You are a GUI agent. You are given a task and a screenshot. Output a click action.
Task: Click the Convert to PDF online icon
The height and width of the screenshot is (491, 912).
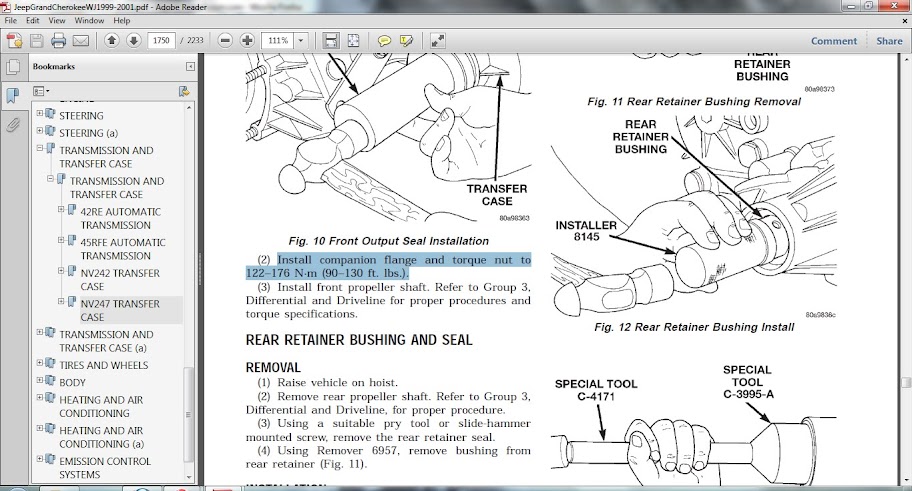[14, 41]
